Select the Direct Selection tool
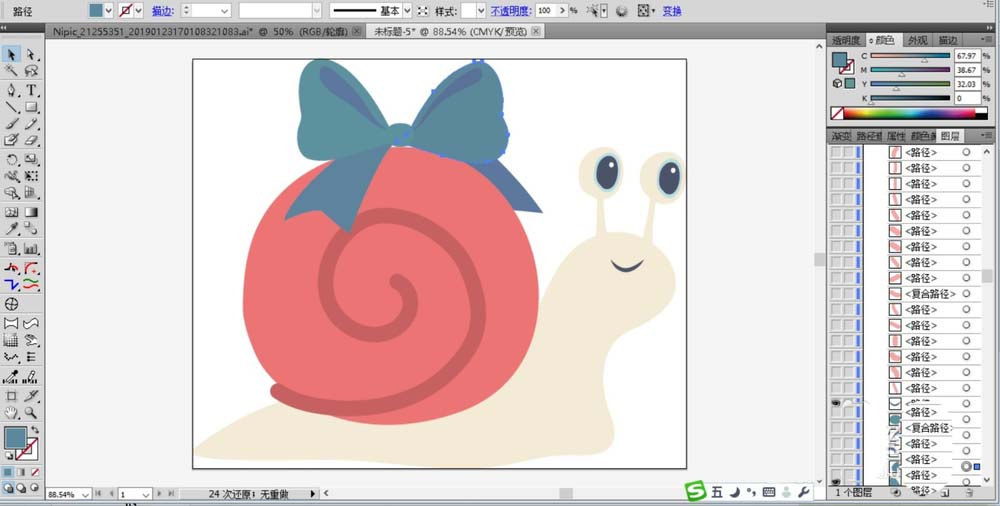The width and height of the screenshot is (1000, 506). [x=31, y=55]
